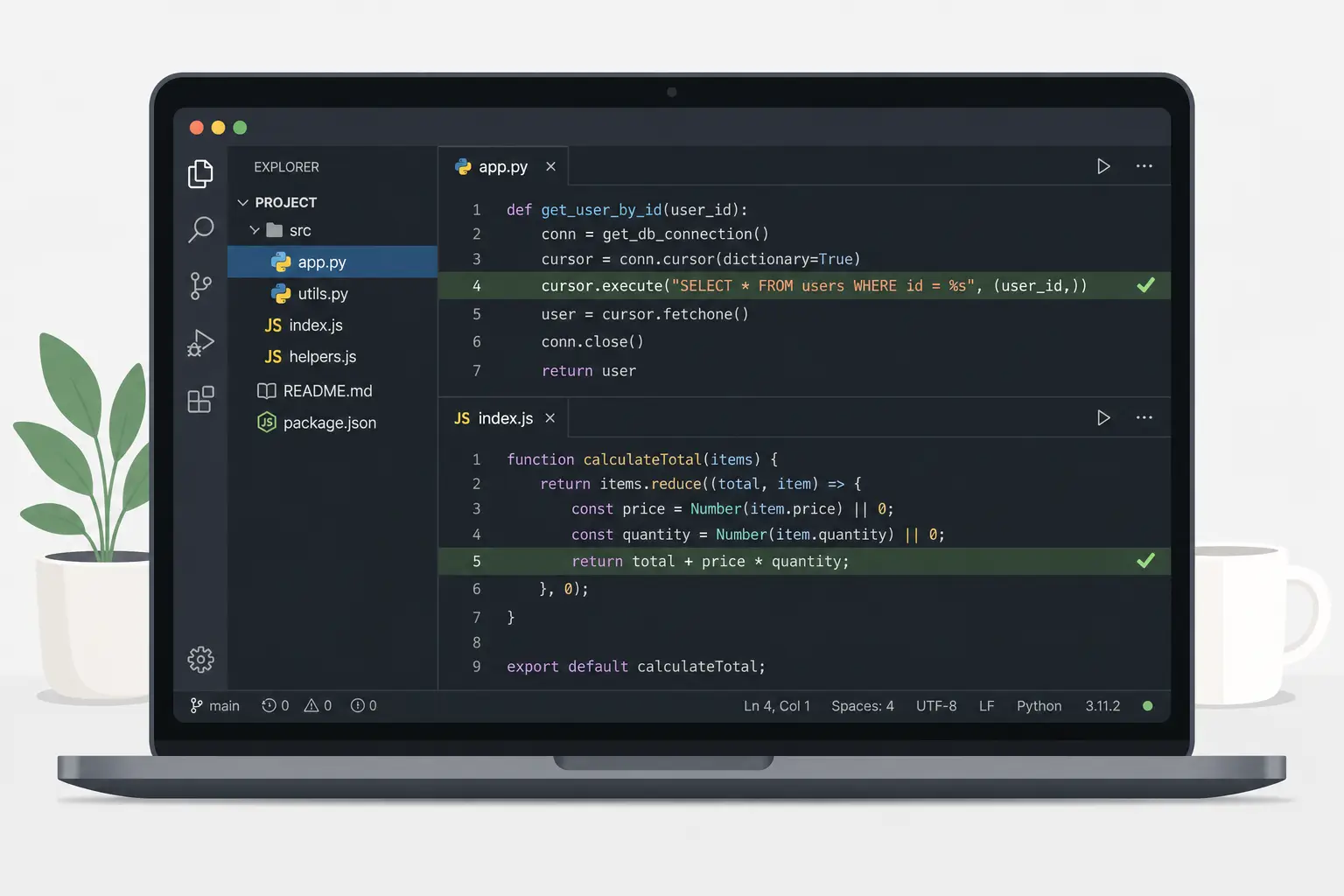Open more actions menu for index.js editor

point(1144,418)
